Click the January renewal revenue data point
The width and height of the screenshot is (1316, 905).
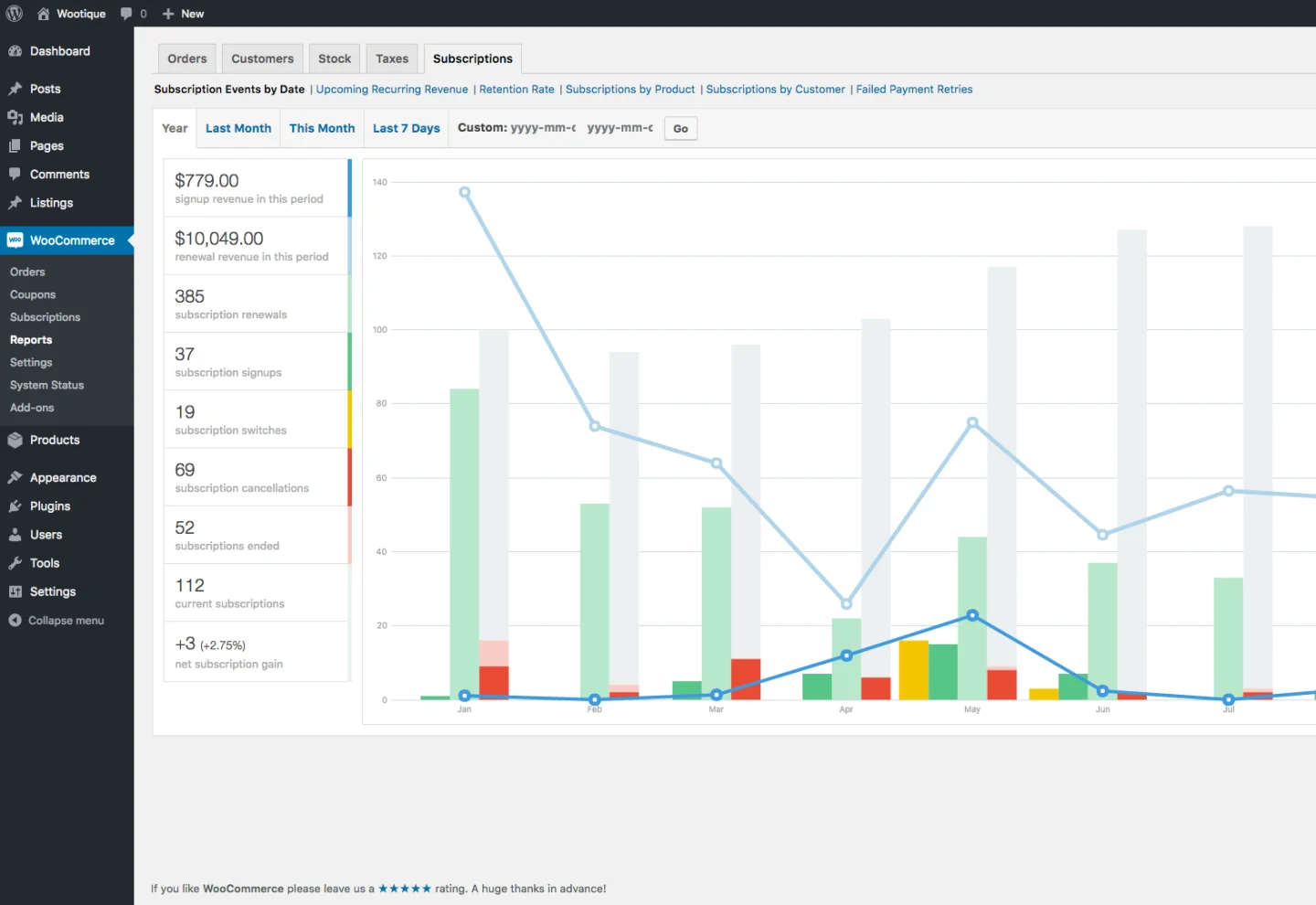[x=464, y=192]
